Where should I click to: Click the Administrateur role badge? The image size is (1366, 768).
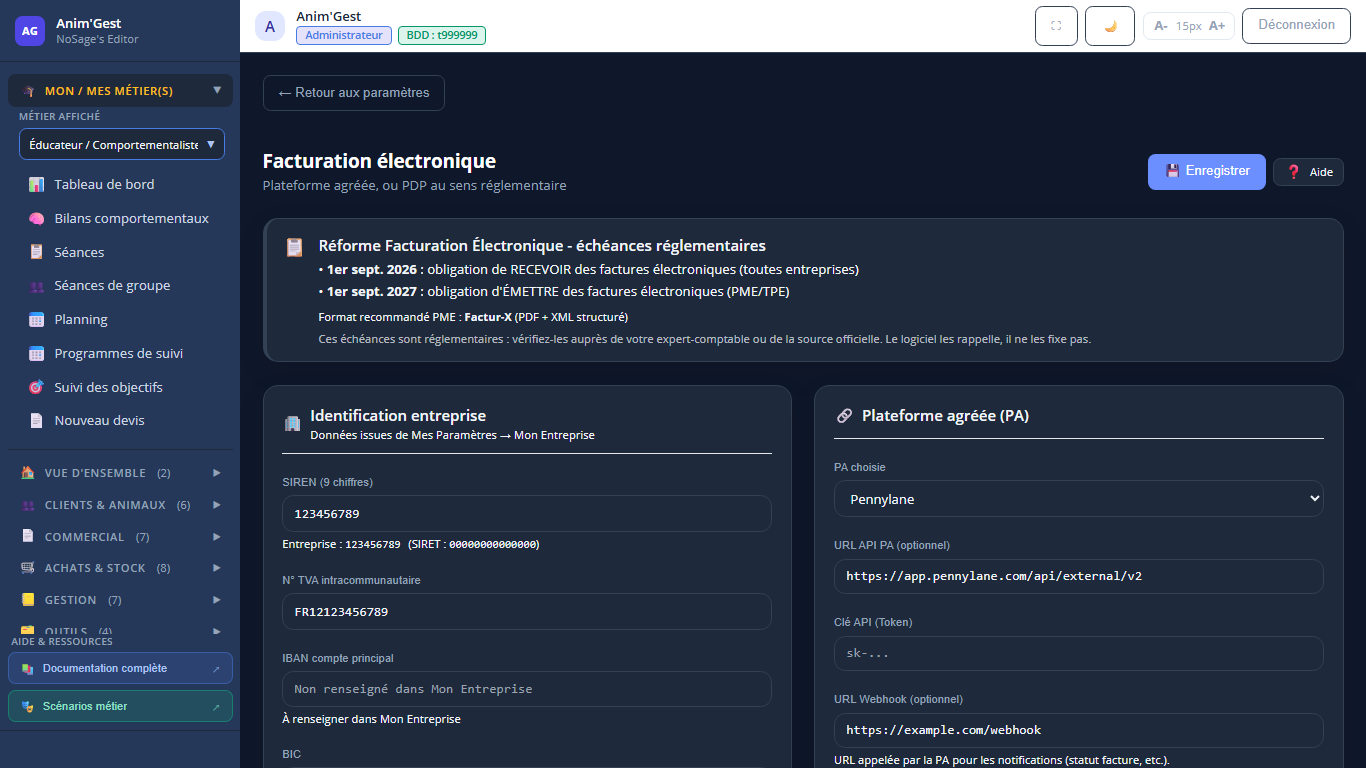(x=344, y=35)
